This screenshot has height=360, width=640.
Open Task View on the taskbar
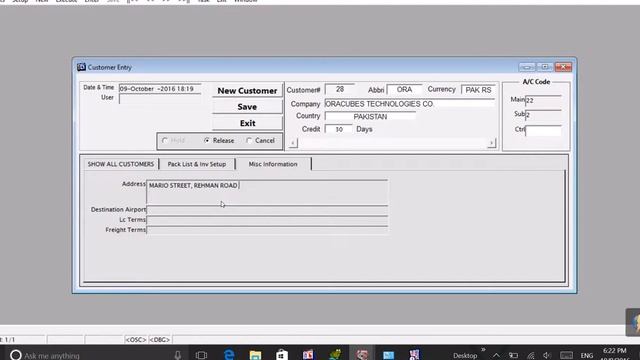(x=201, y=355)
